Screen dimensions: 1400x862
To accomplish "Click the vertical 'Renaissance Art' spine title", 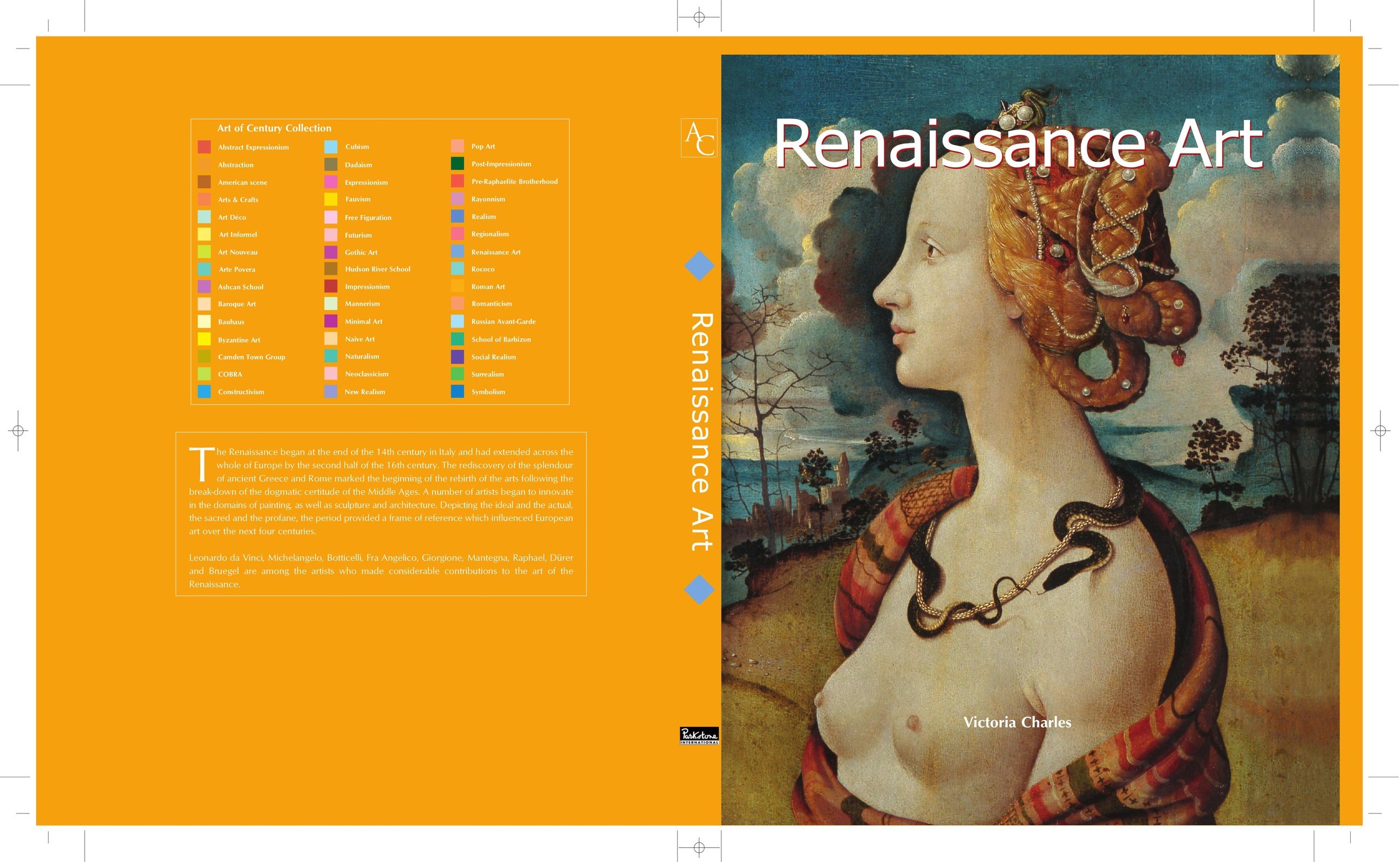I will coord(702,432).
